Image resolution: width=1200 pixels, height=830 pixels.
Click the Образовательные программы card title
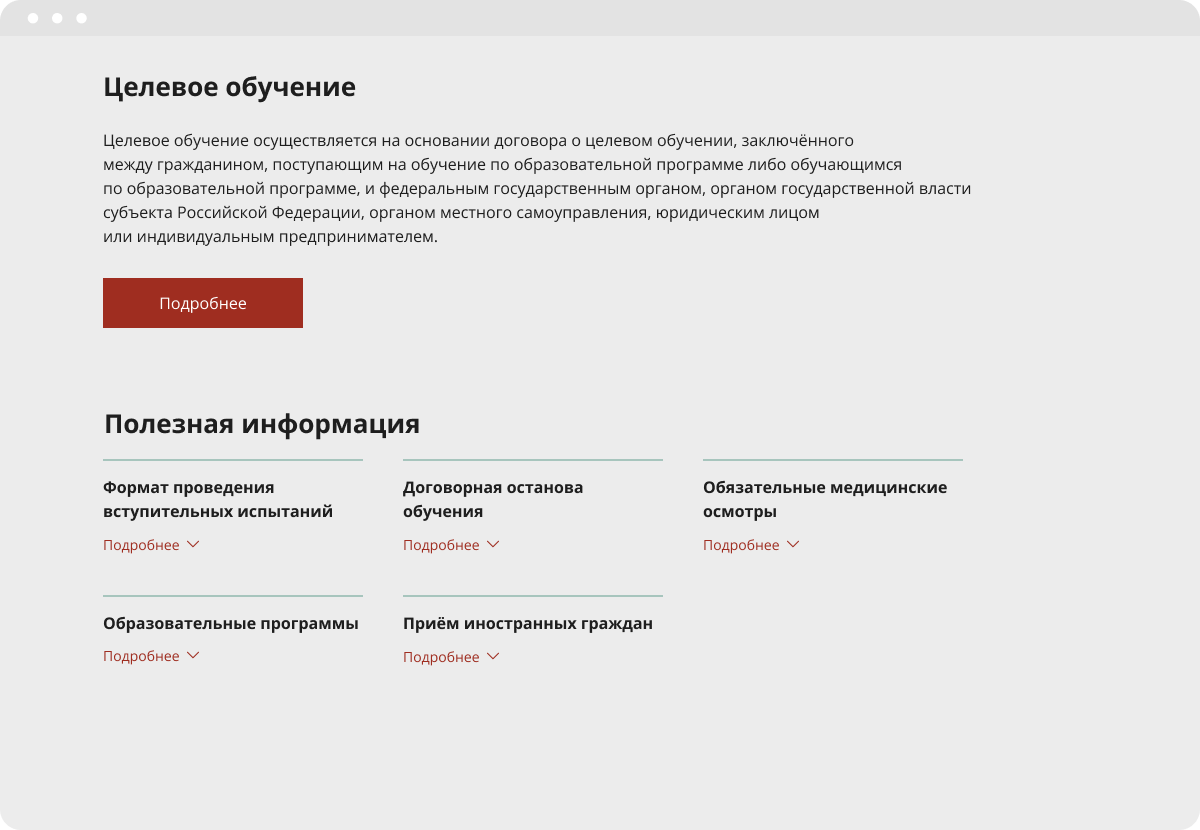(x=230, y=623)
